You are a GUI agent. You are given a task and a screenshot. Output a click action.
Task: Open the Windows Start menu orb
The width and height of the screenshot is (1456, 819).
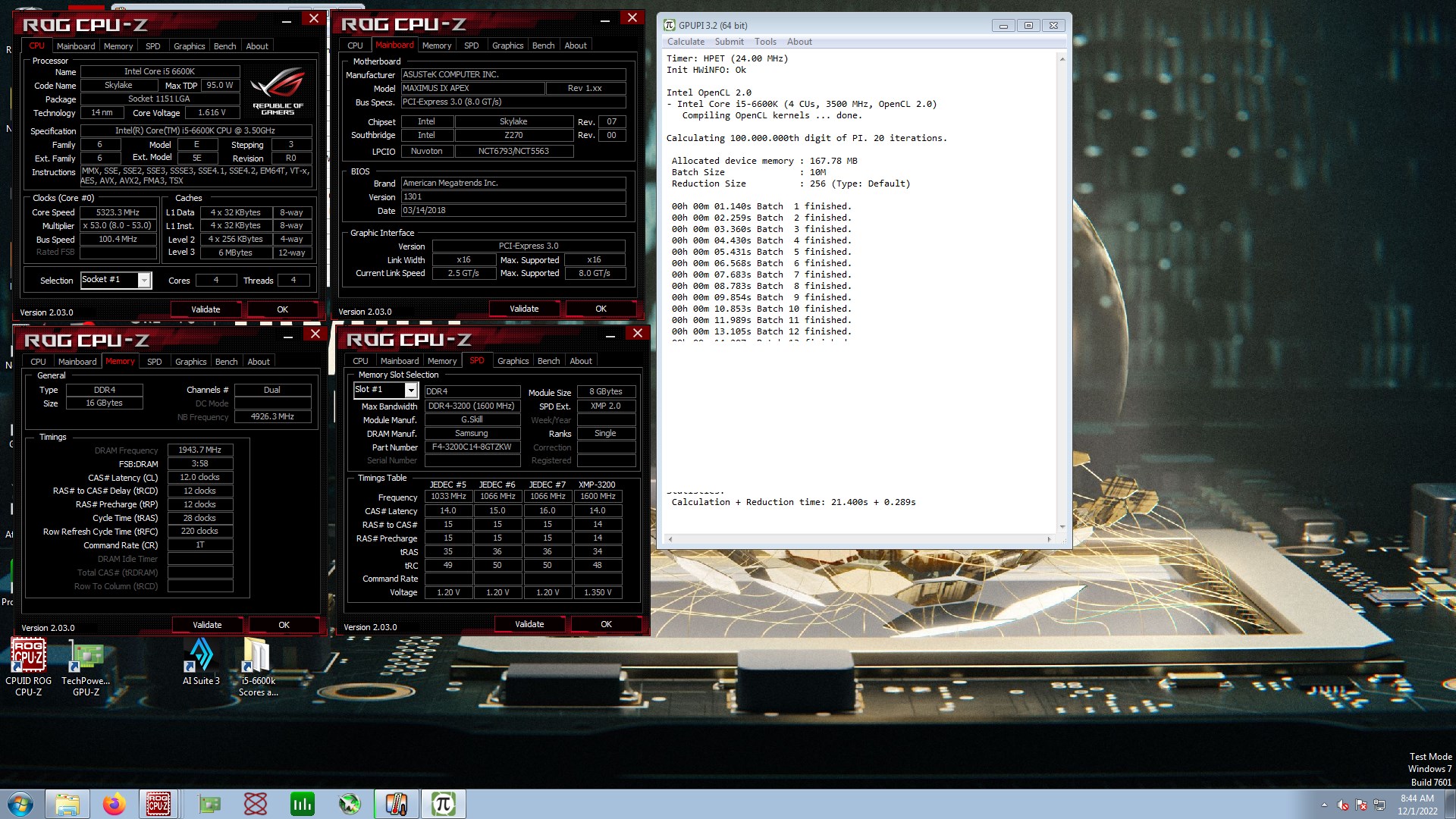20,804
